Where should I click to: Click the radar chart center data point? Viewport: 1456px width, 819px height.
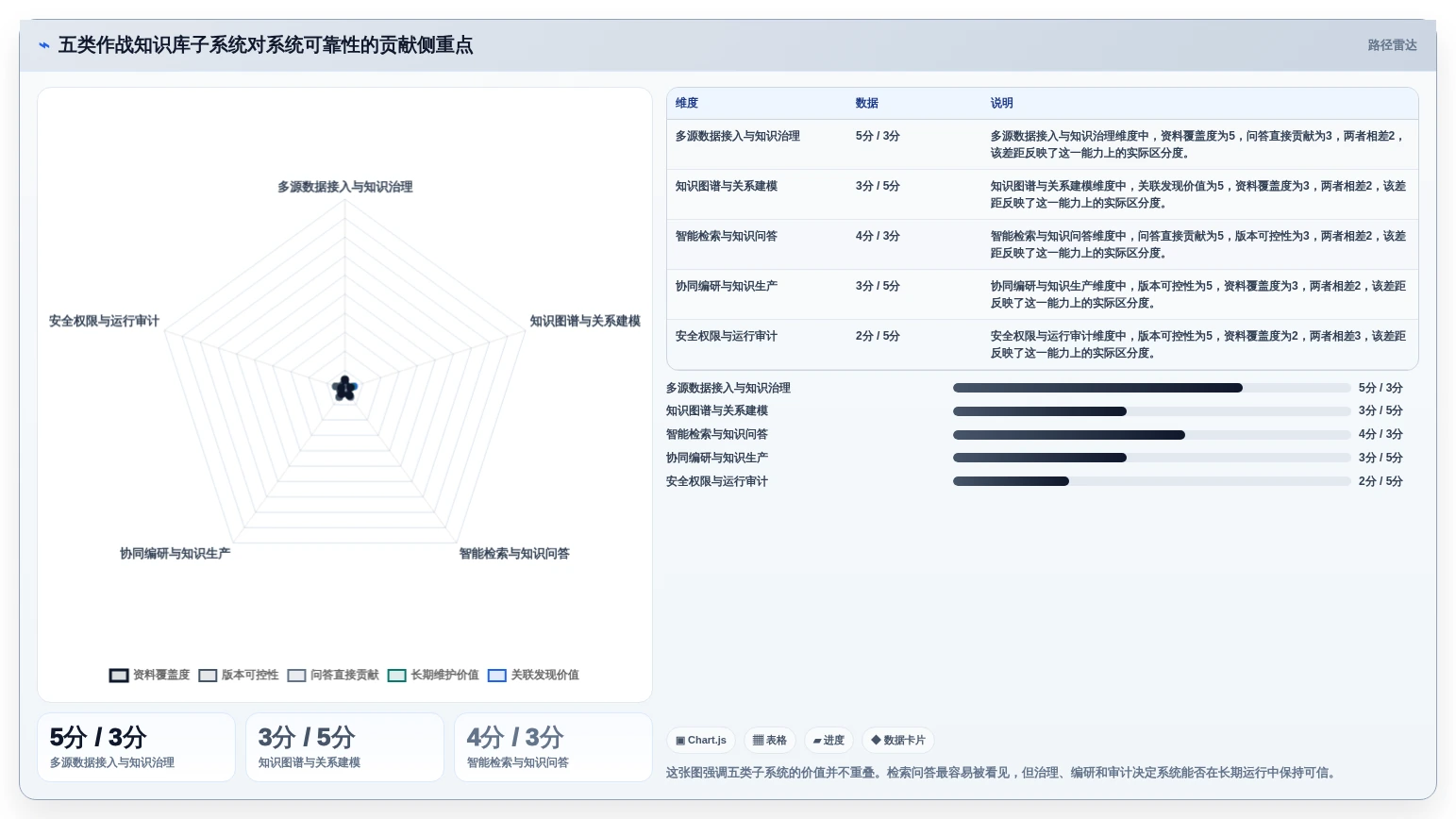pos(344,388)
